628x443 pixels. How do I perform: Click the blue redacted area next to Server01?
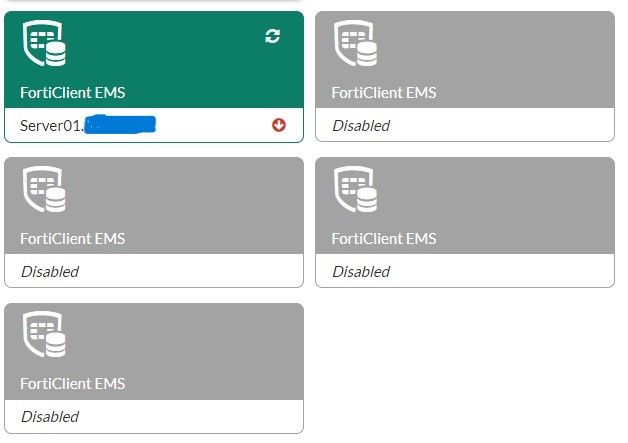point(120,125)
